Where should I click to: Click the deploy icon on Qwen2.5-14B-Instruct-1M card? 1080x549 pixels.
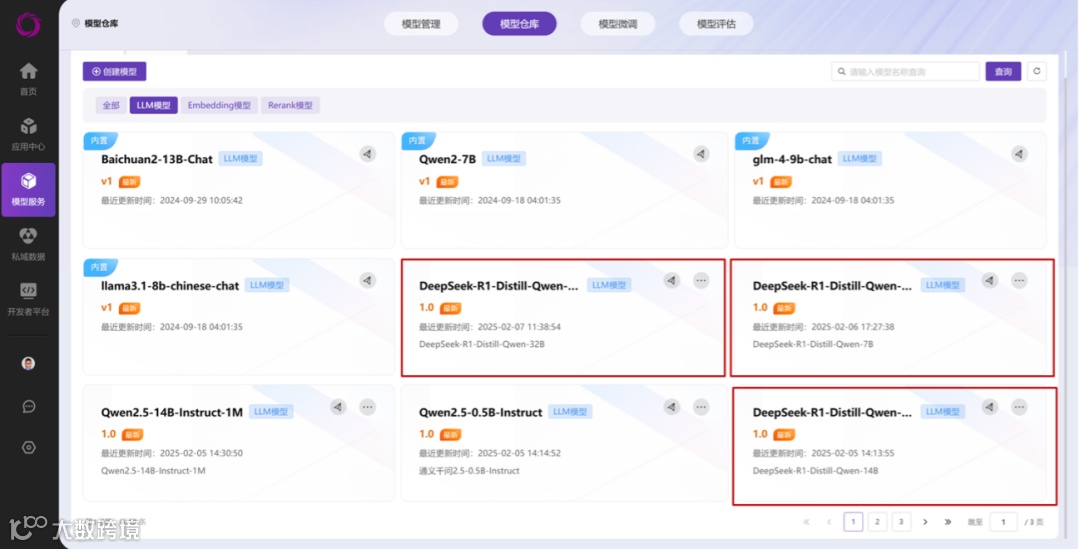[x=338, y=407]
